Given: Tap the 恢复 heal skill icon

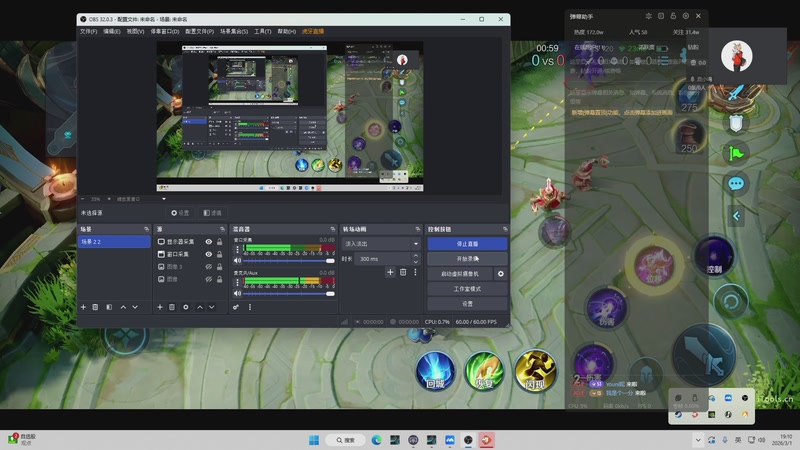Looking at the screenshot, I should pos(484,371).
